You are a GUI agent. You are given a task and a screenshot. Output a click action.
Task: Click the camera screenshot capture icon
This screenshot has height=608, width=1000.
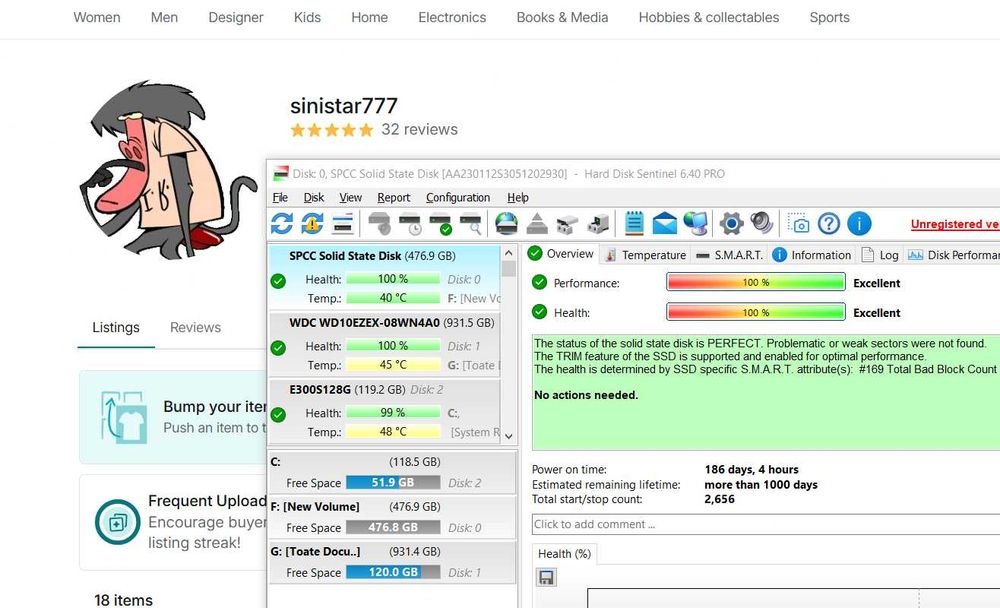coord(798,223)
